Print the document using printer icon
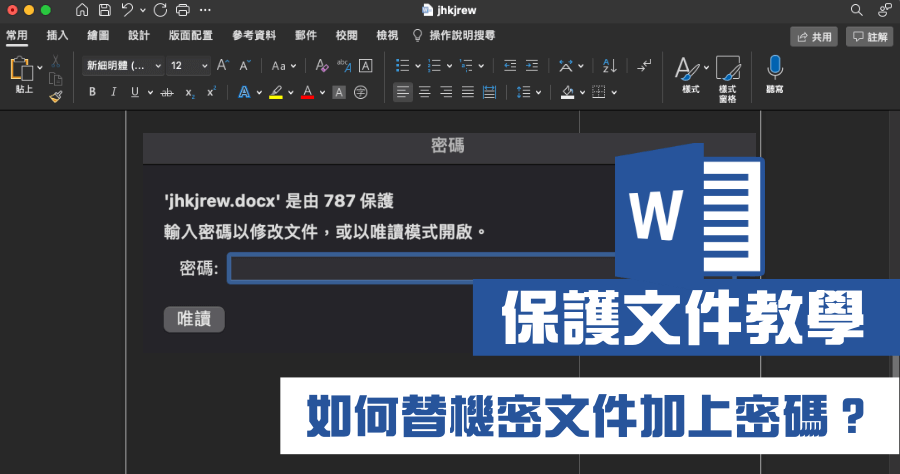The image size is (900, 474). click(x=183, y=10)
